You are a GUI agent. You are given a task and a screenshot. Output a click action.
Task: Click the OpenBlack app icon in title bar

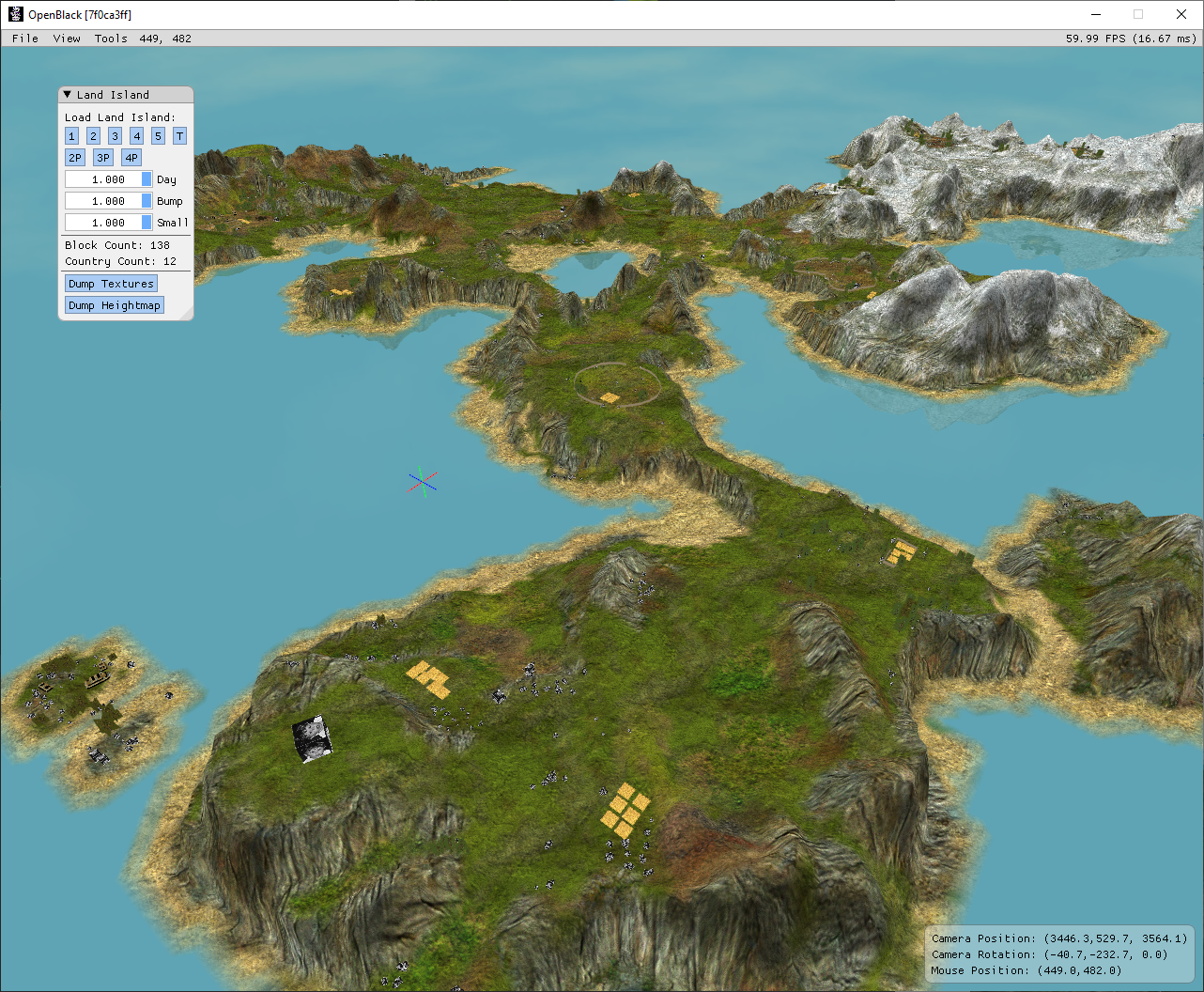pyautogui.click(x=16, y=14)
